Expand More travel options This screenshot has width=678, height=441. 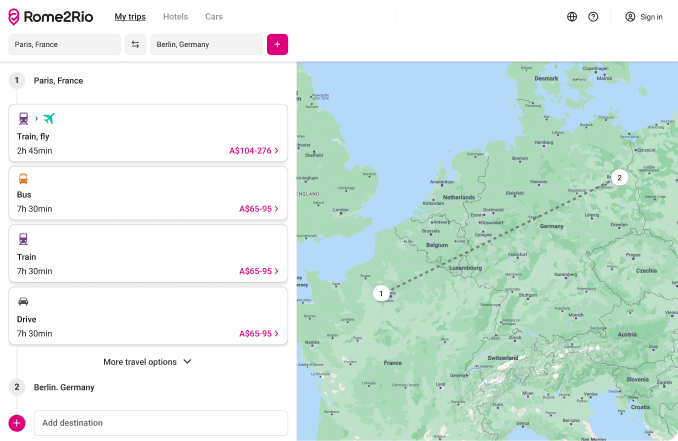click(147, 362)
